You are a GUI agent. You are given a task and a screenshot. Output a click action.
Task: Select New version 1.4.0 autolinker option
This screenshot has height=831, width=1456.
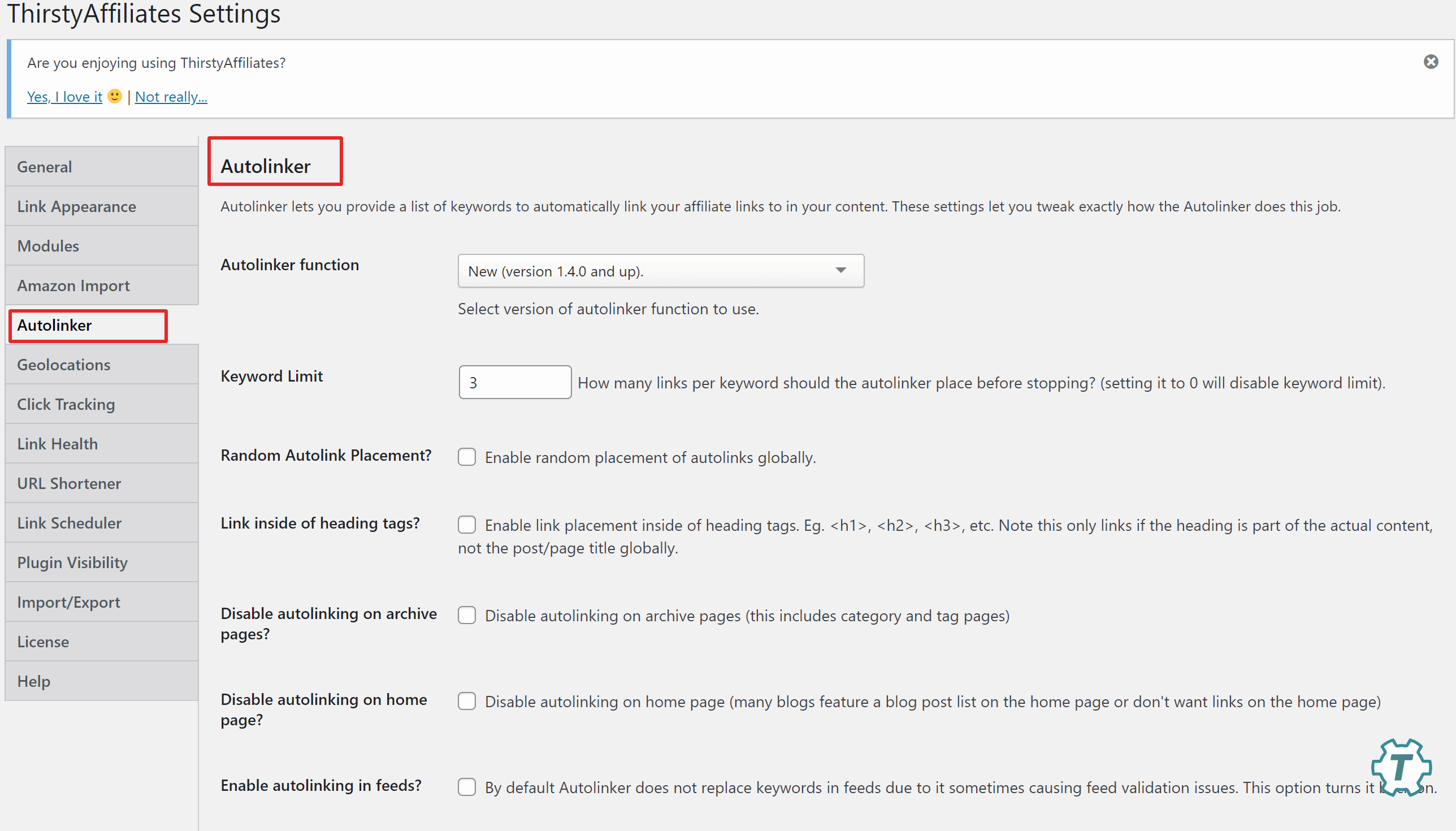[660, 270]
